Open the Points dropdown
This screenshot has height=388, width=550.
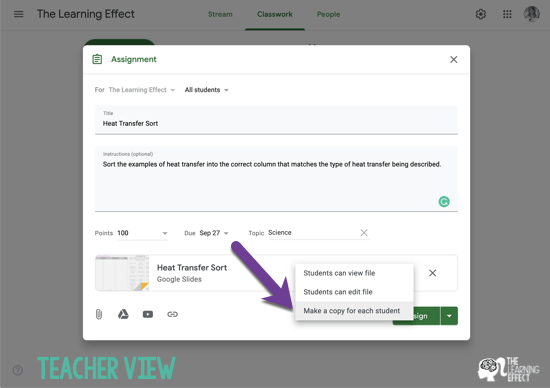click(142, 233)
